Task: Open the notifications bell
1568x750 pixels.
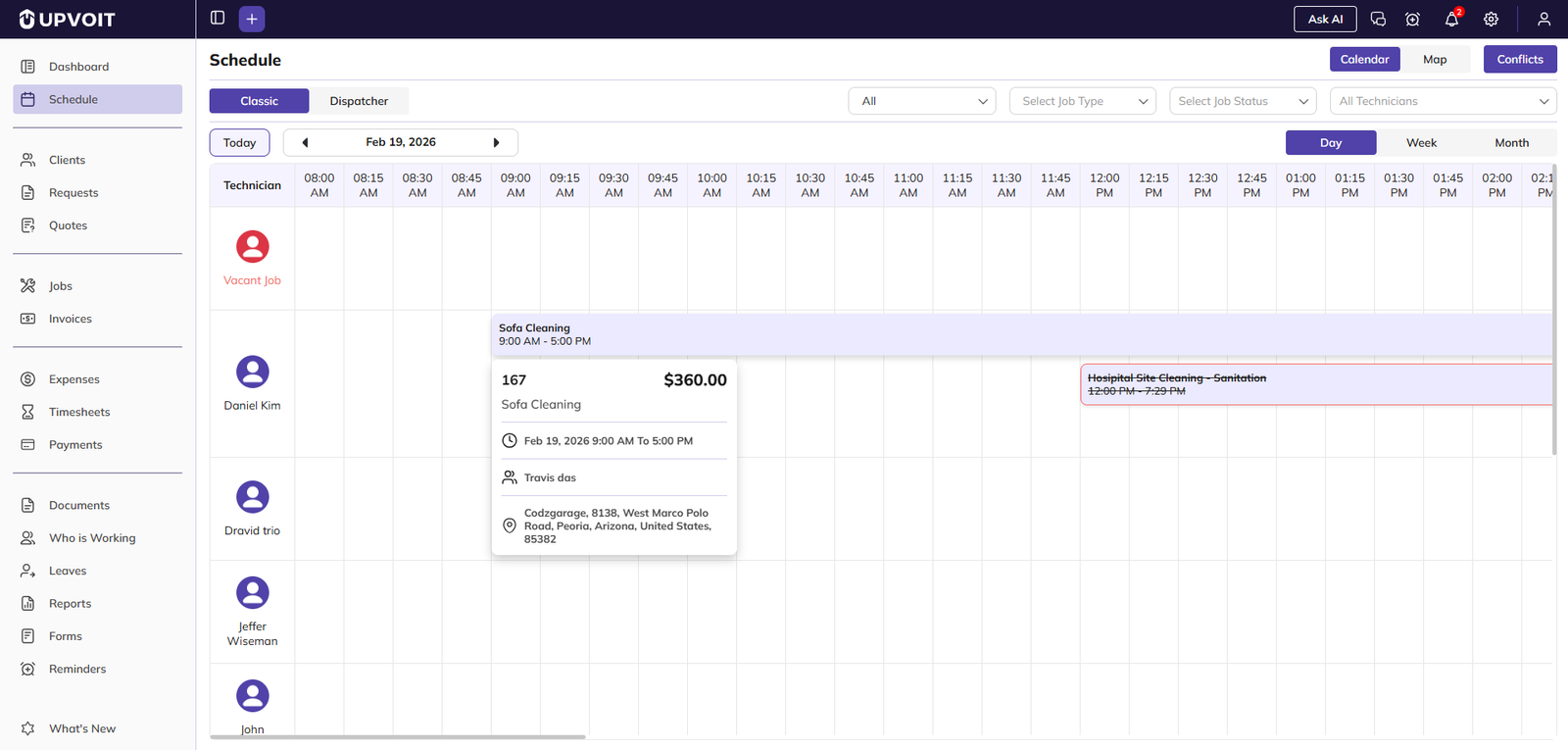Action: (x=1451, y=19)
